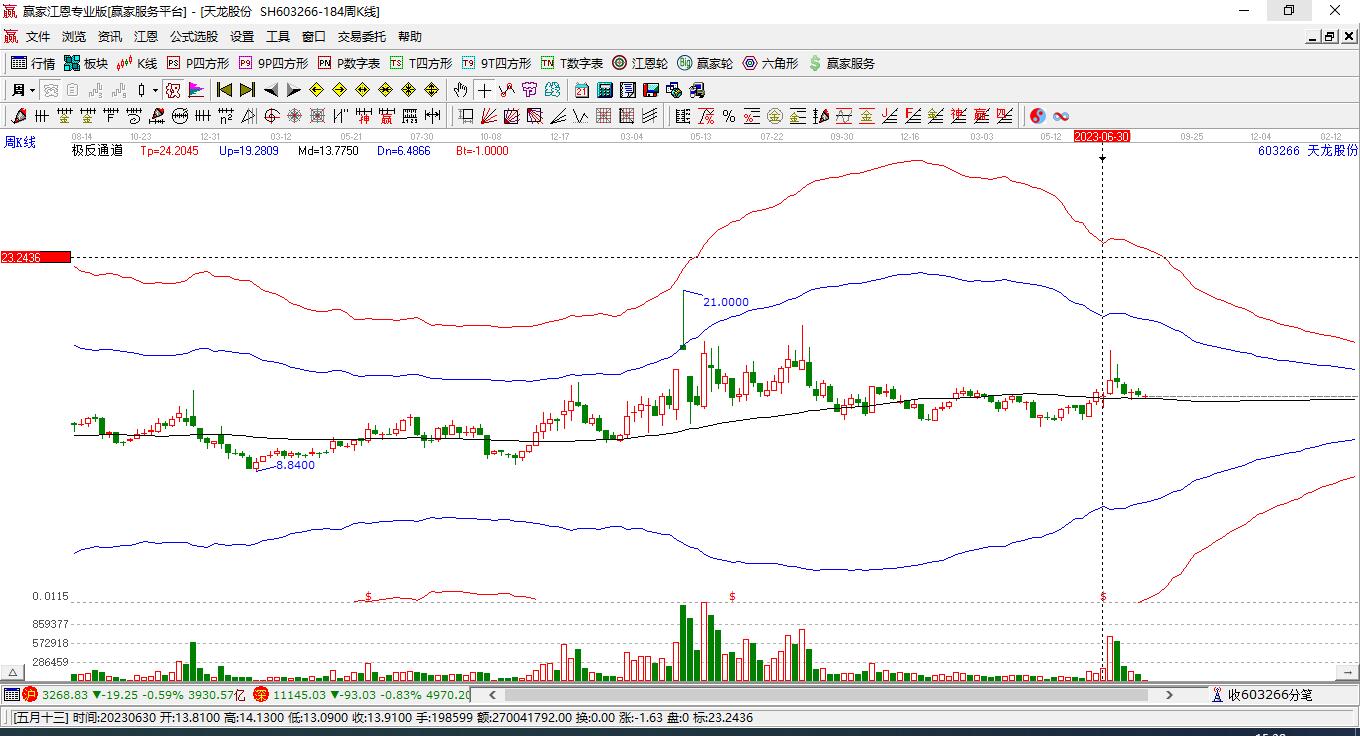
Task: Open the P四方形 tool
Action: coord(198,63)
